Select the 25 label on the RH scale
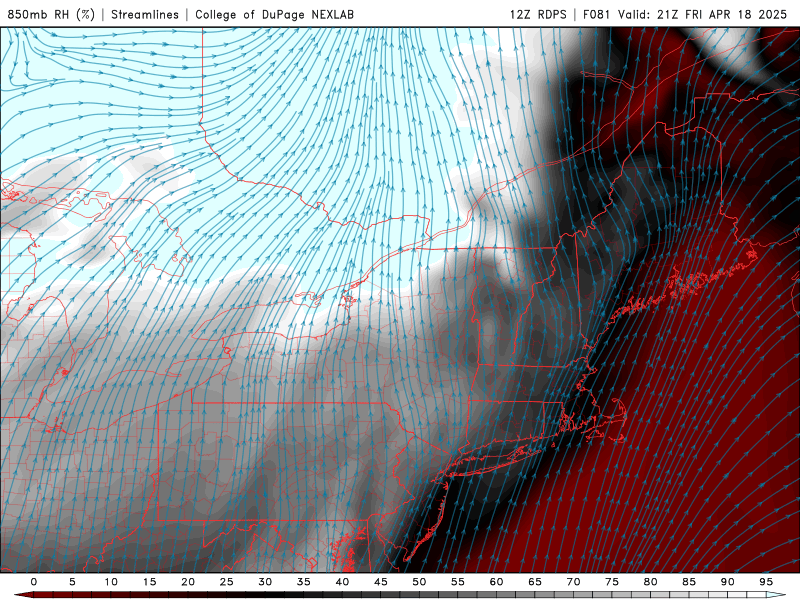The height and width of the screenshot is (600, 800). (x=227, y=582)
